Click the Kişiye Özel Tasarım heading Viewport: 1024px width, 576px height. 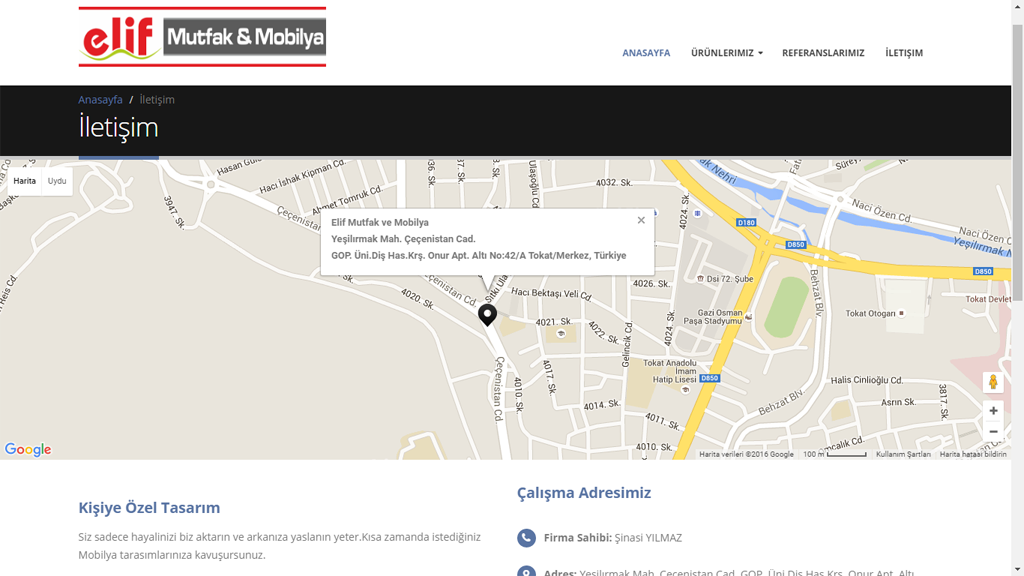[x=149, y=507]
